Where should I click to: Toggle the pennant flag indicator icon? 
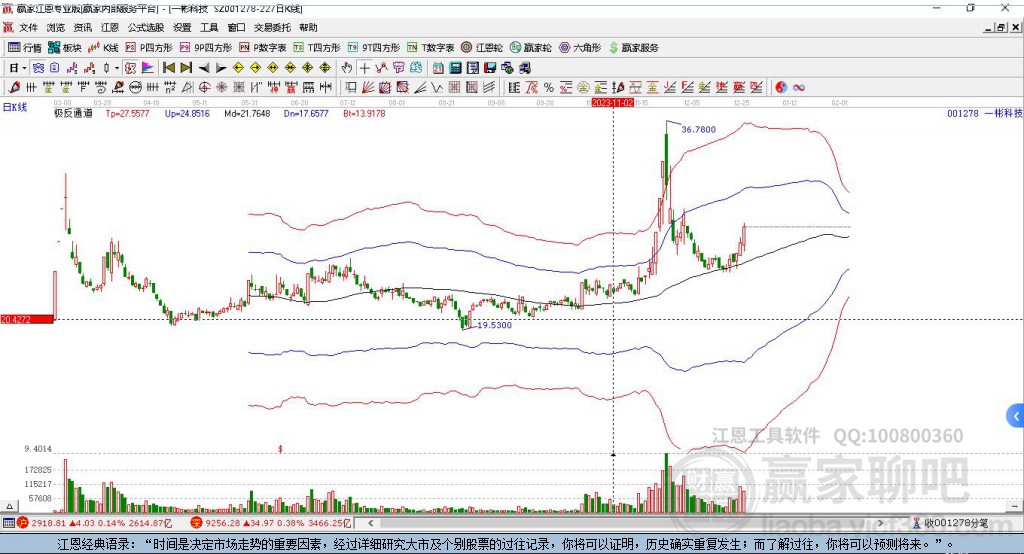[148, 68]
